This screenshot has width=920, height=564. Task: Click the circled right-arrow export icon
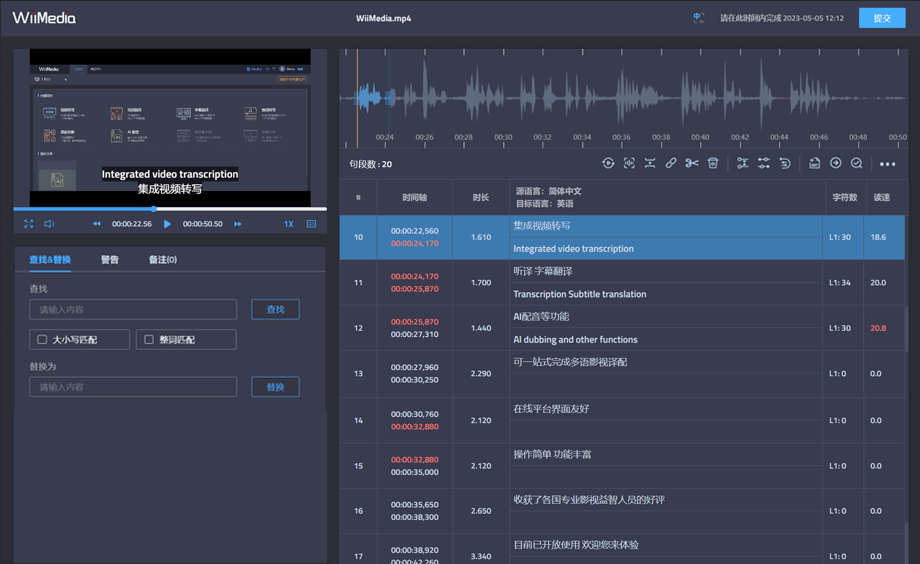pos(836,163)
